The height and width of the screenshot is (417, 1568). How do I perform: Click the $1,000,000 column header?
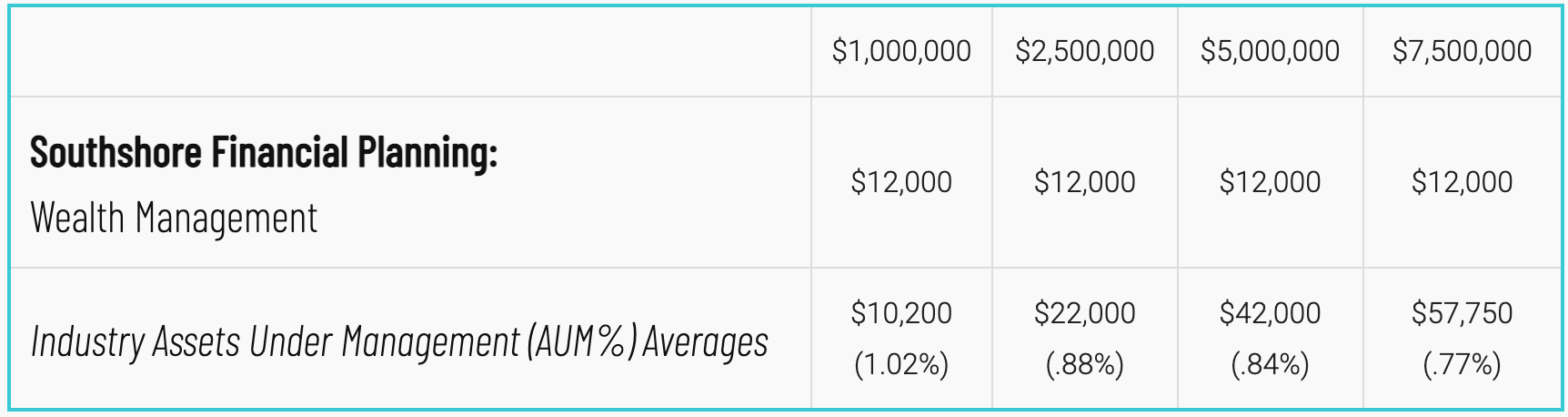click(x=901, y=51)
